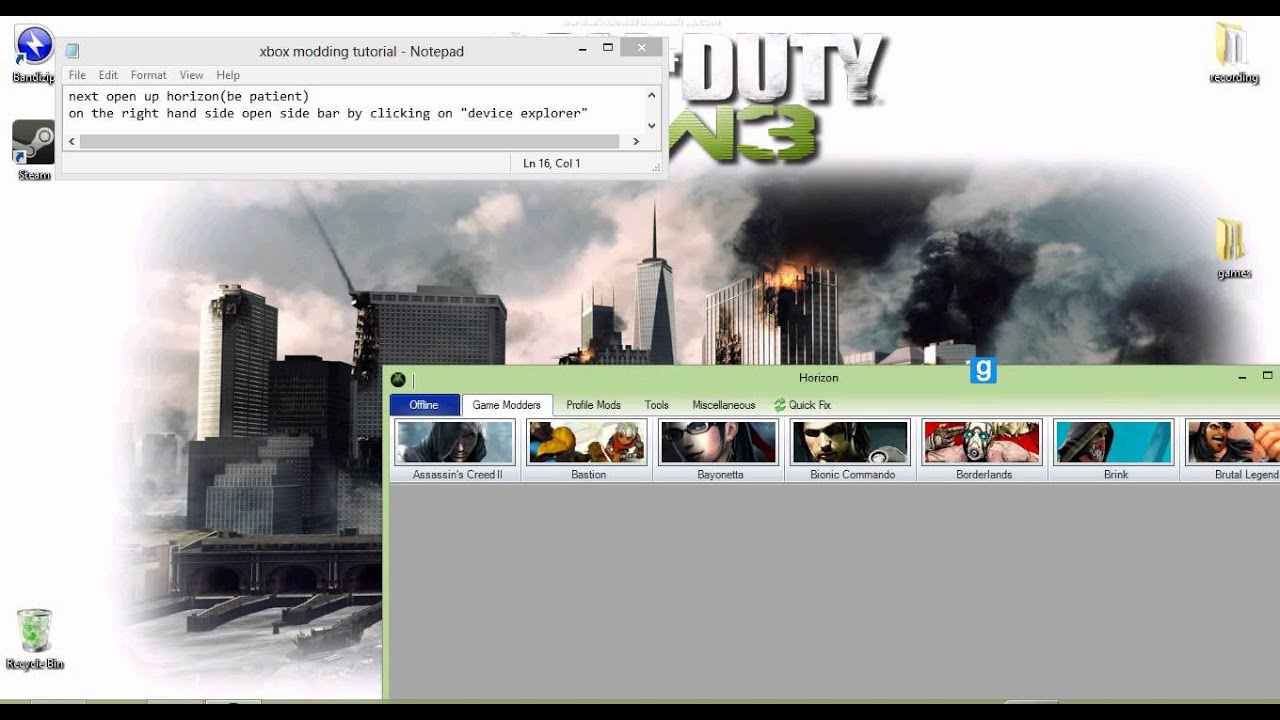The height and width of the screenshot is (720, 1280).
Task: Click the text 'next open up horizon(be patient)'
Action: point(189,97)
